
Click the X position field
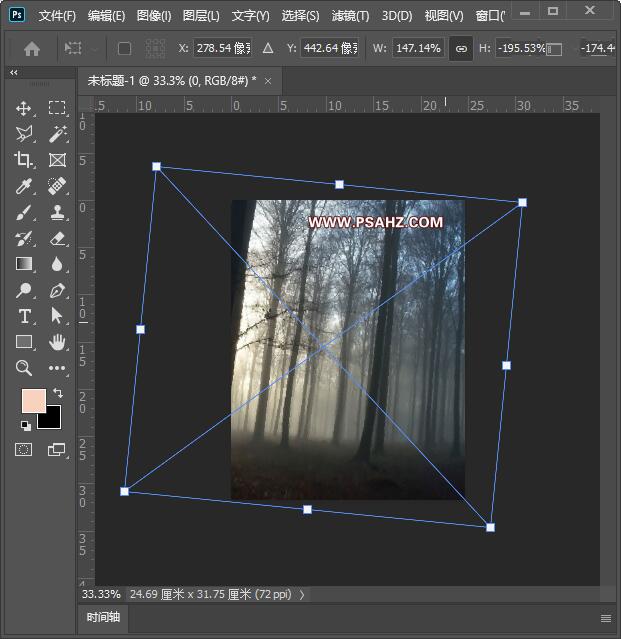click(x=222, y=48)
